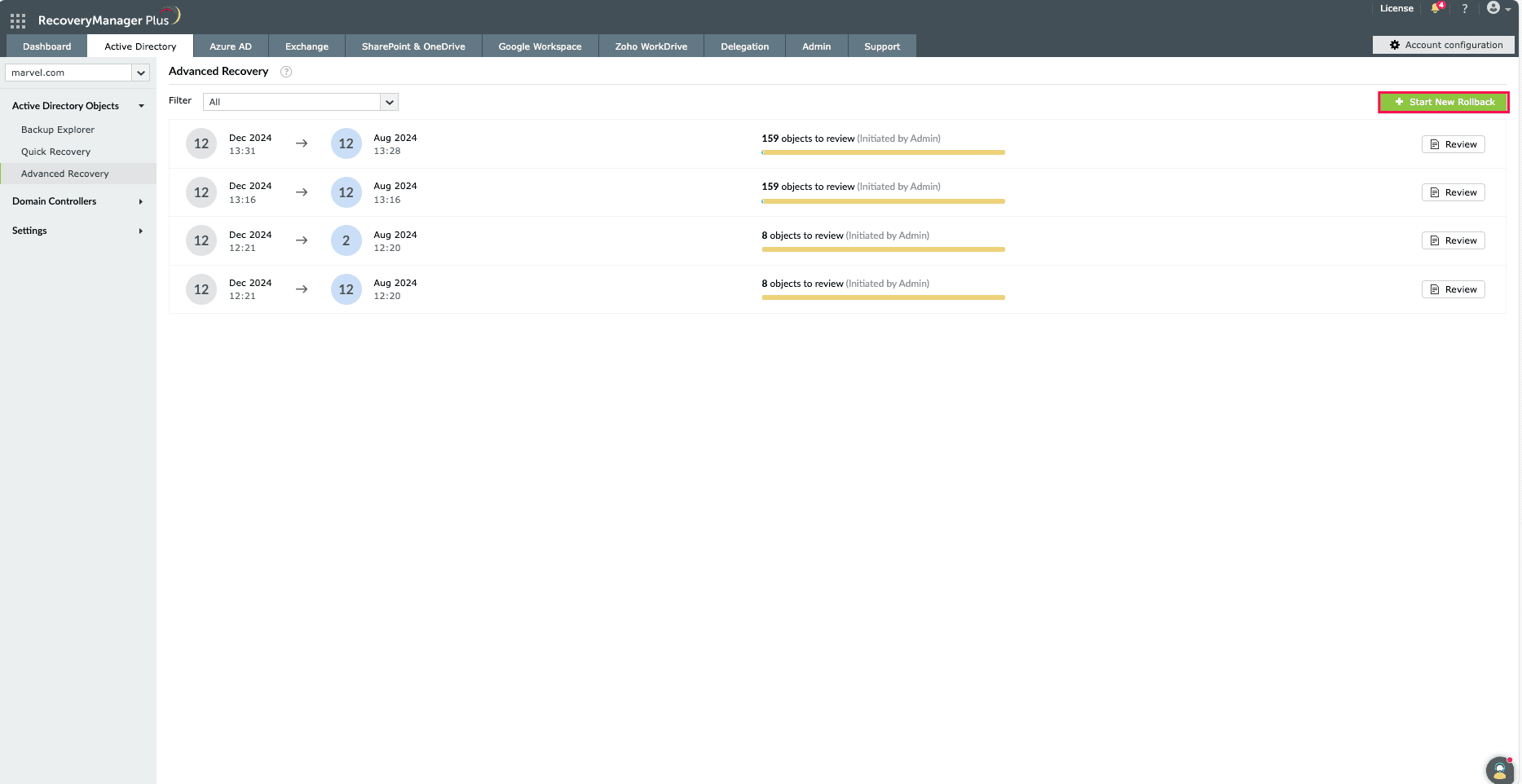This screenshot has width=1522, height=784.
Task: Click the RecoveryManager Plus logo
Action: 108,18
